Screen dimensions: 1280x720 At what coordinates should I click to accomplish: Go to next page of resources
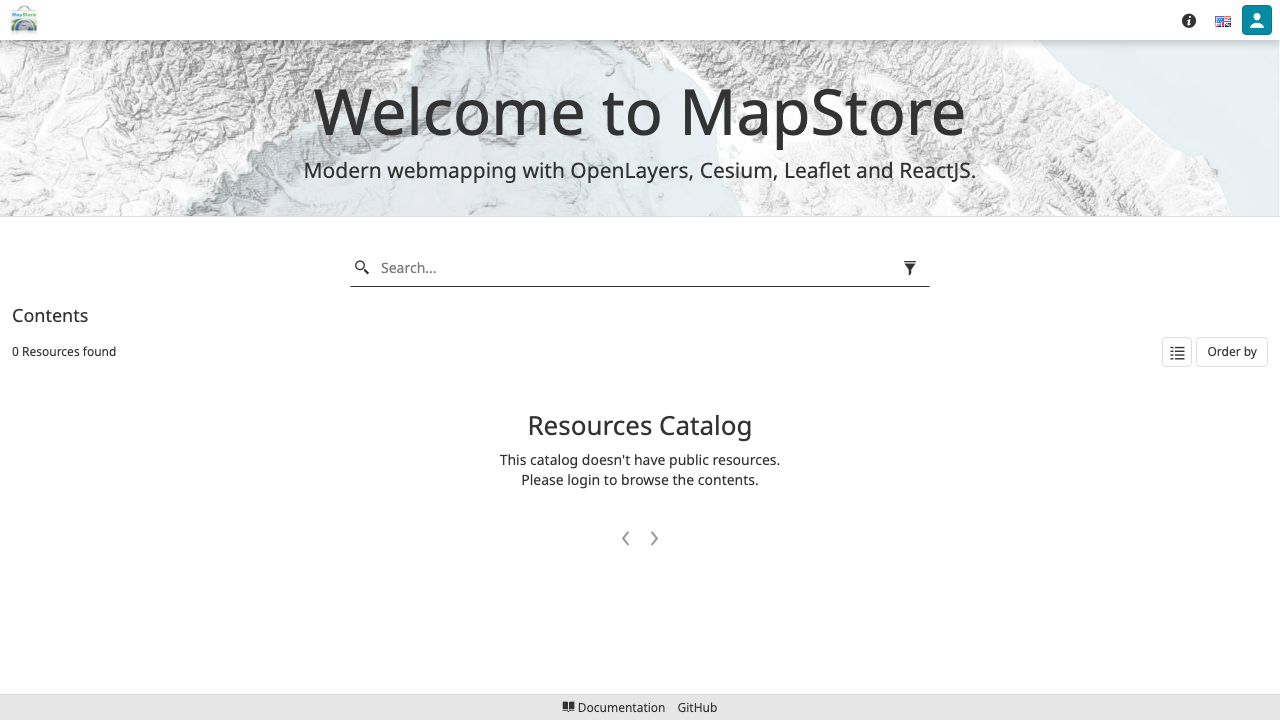(x=654, y=538)
